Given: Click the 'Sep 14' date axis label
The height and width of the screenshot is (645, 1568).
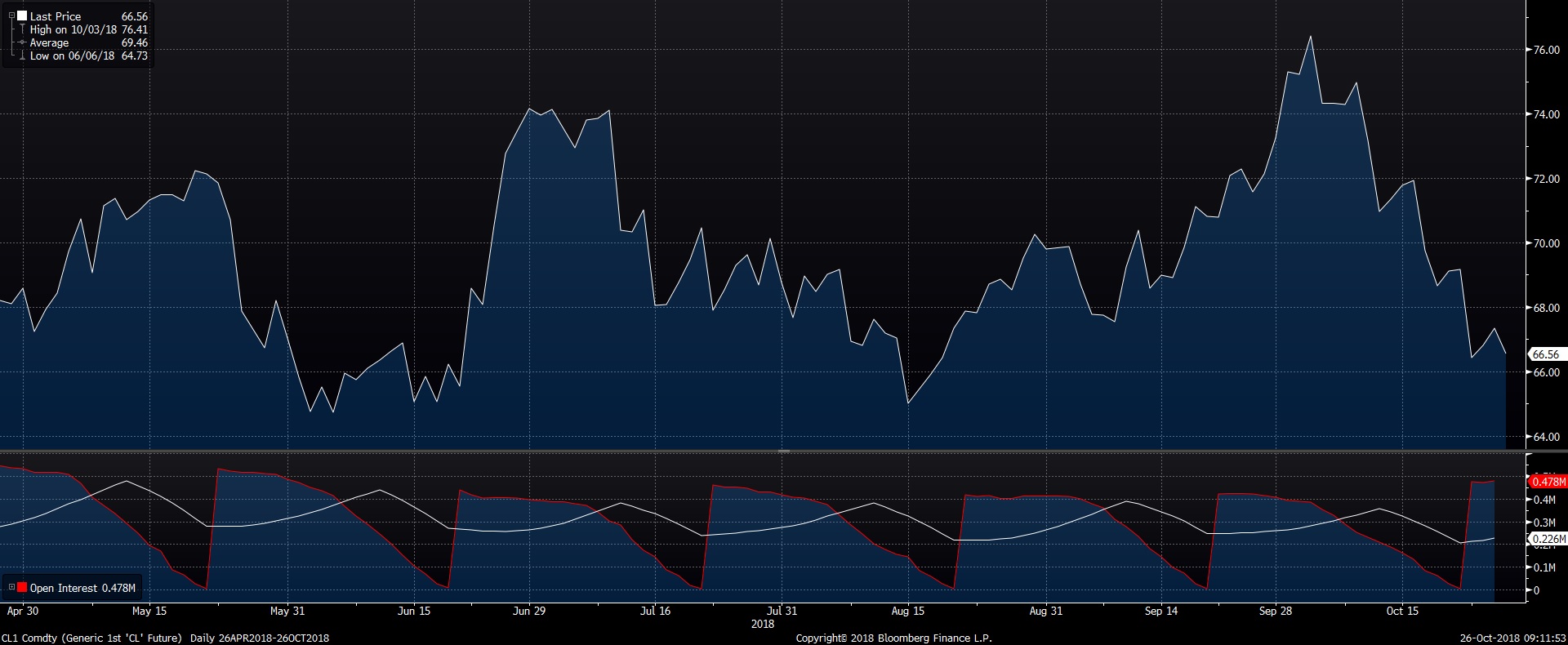Looking at the screenshot, I should [1161, 611].
